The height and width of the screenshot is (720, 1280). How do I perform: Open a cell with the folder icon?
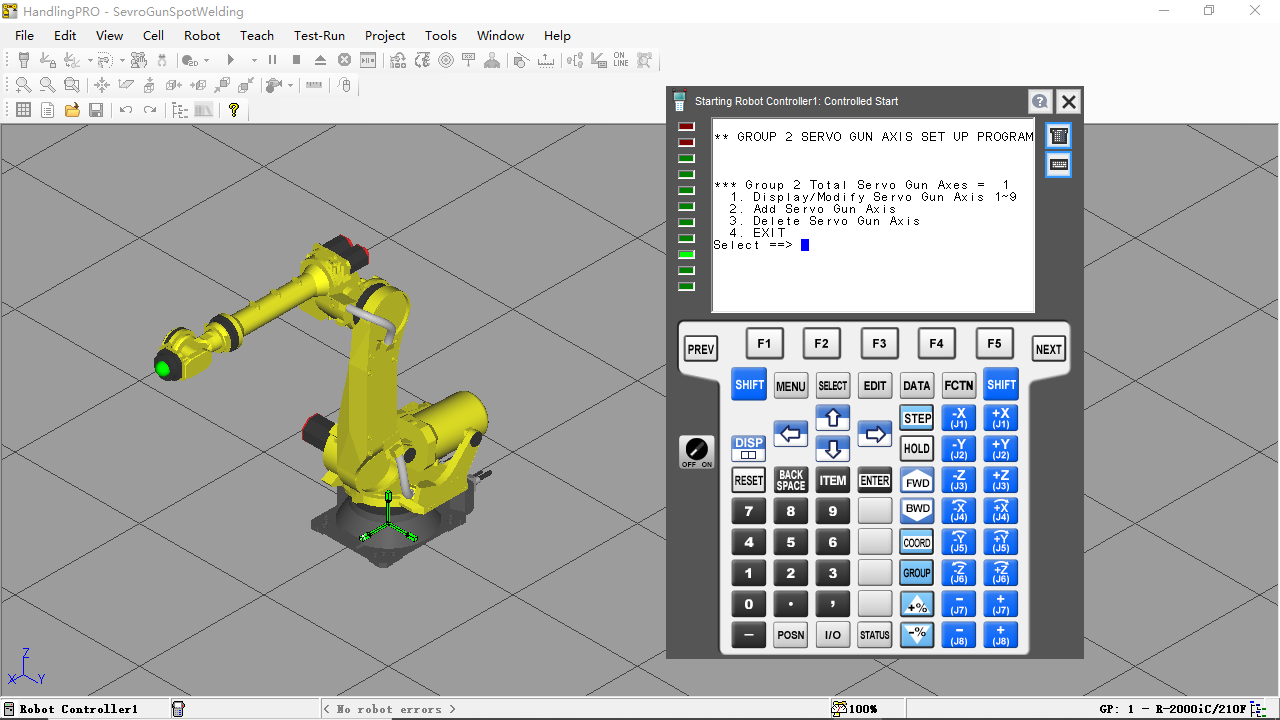pyautogui.click(x=72, y=110)
